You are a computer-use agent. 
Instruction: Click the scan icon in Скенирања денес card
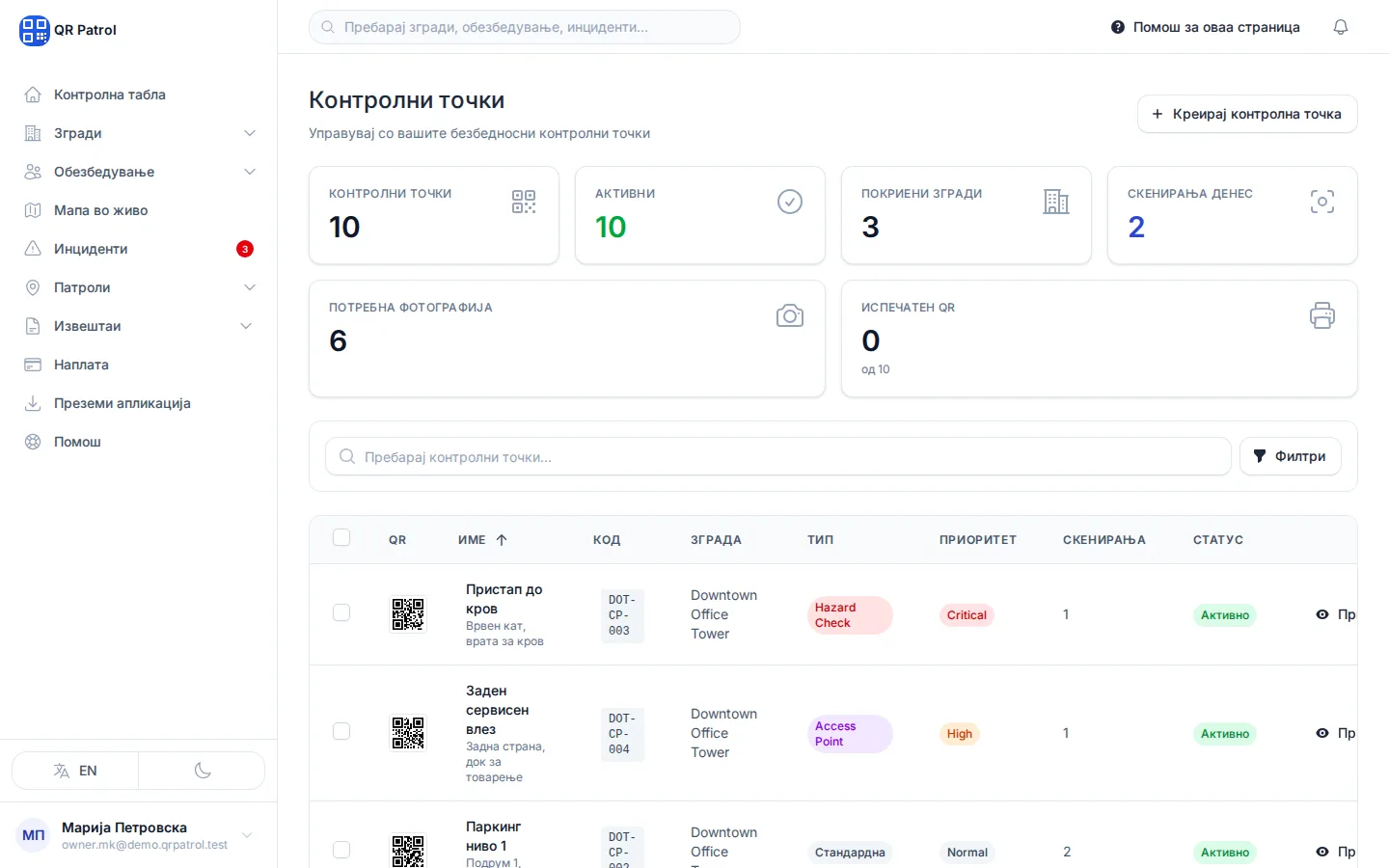pyautogui.click(x=1322, y=202)
